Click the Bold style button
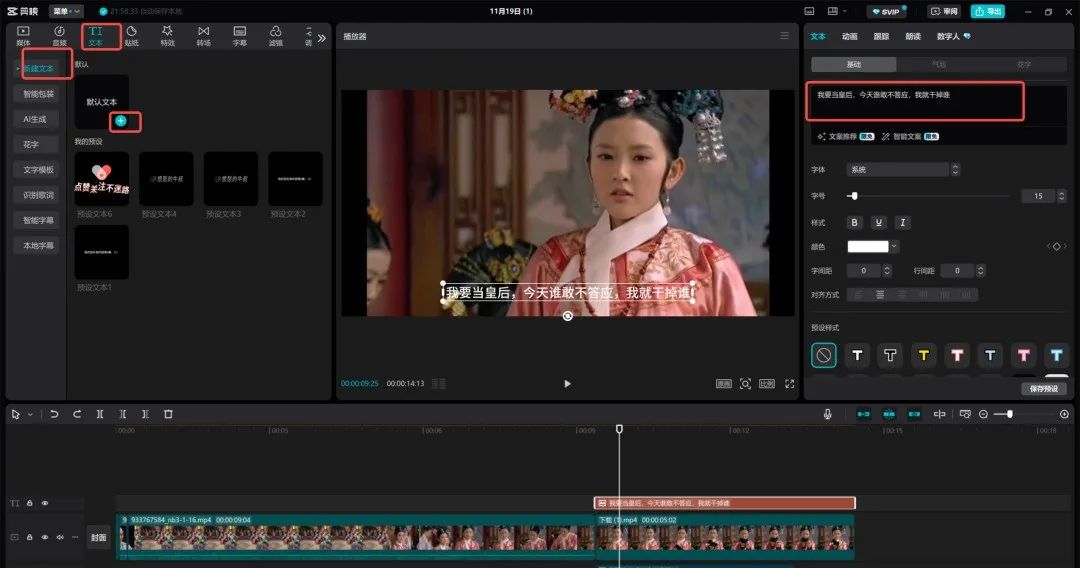This screenshot has height=568, width=1080. pyautogui.click(x=854, y=222)
